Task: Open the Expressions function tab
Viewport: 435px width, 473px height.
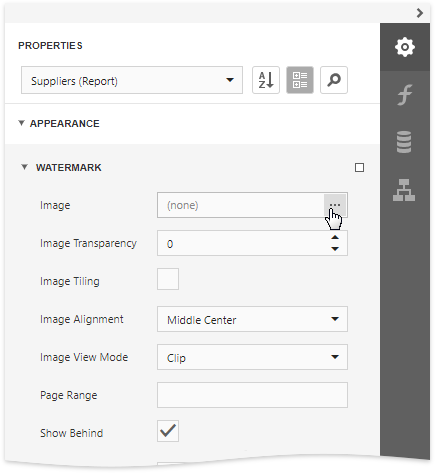Action: click(x=405, y=95)
